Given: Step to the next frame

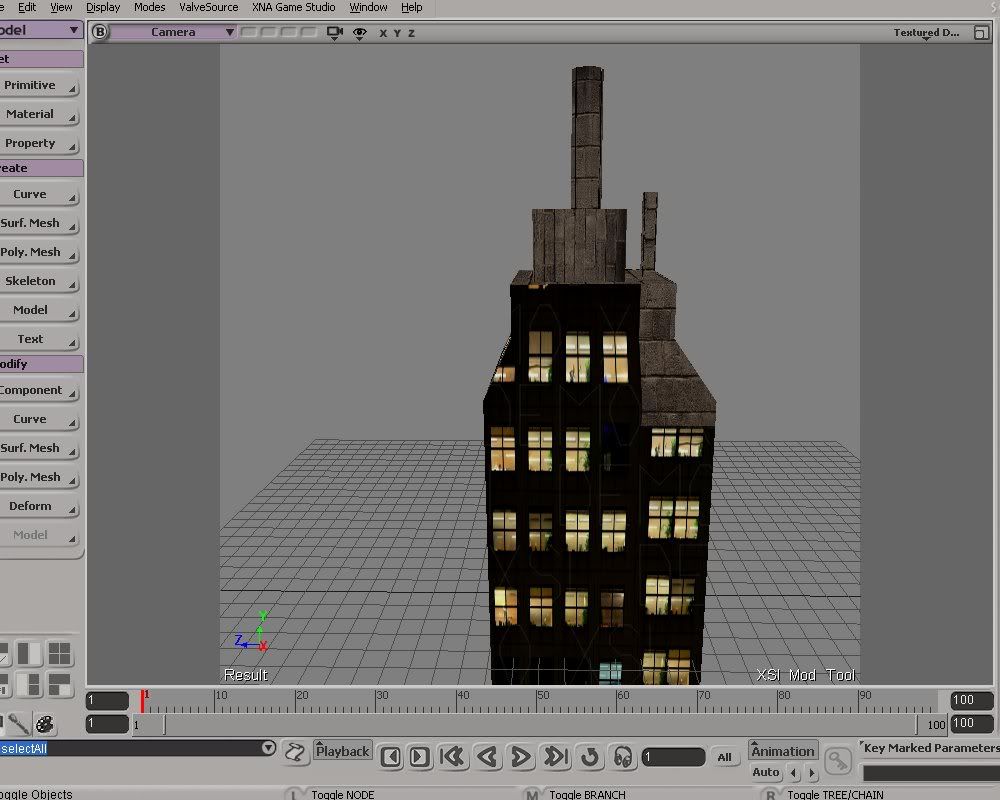Looking at the screenshot, I should click(419, 757).
